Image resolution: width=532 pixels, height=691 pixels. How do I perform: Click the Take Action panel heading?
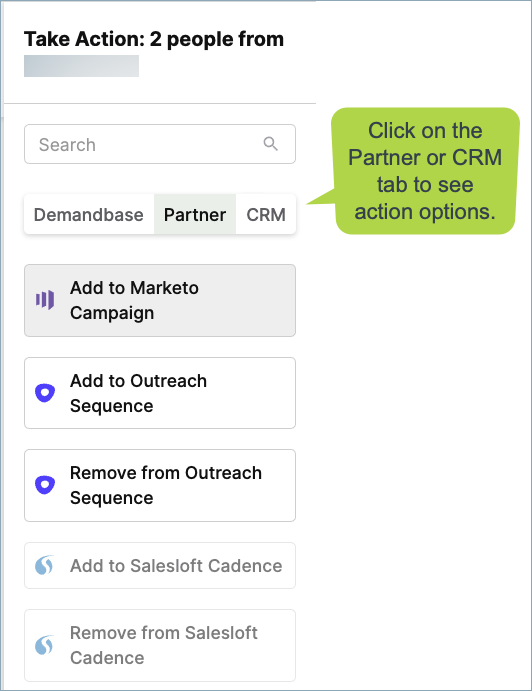pyautogui.click(x=154, y=39)
